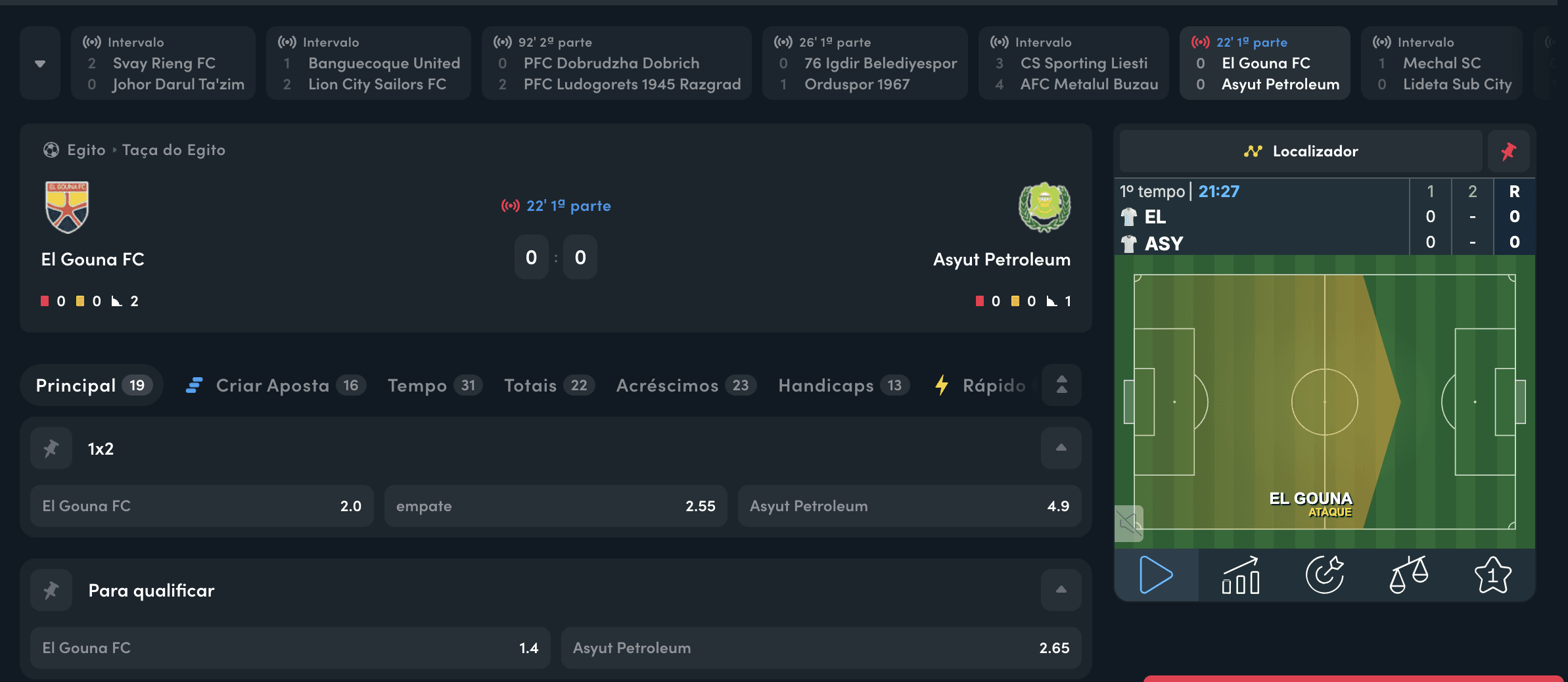Collapse the Para qualificar section
1568x682 pixels.
1061,590
